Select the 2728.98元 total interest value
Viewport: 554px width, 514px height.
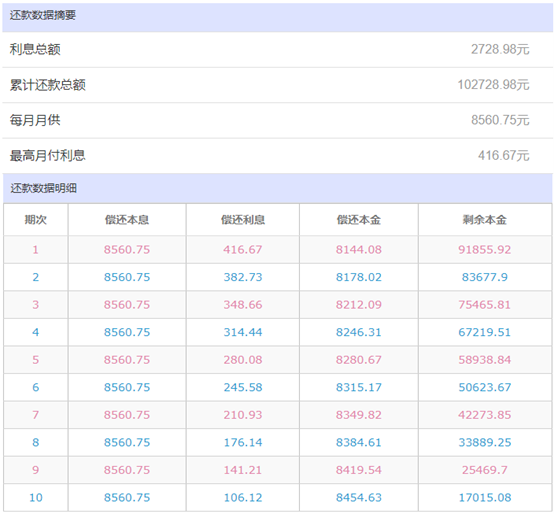(500, 49)
